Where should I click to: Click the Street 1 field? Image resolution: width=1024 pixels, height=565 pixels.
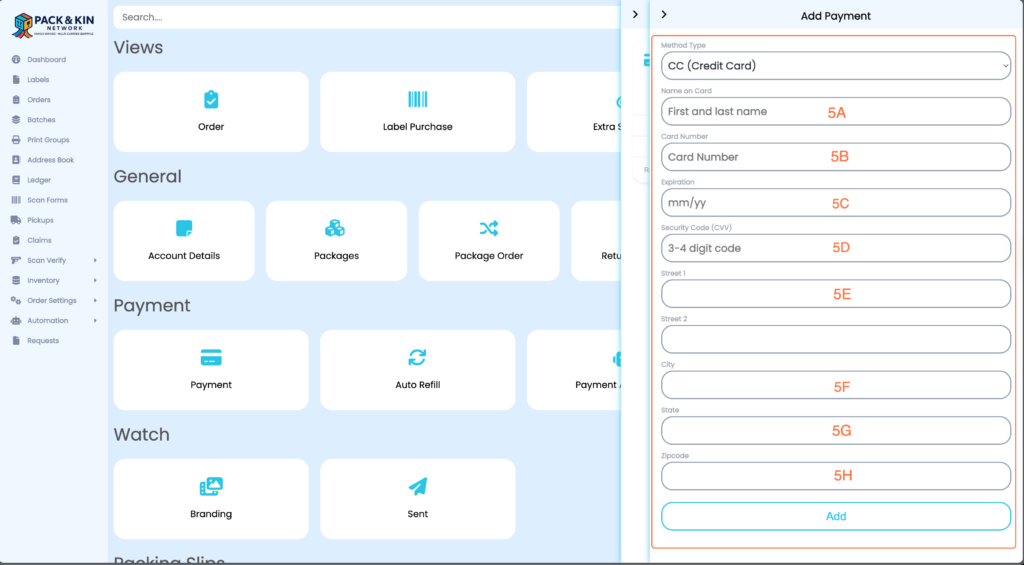tap(836, 294)
